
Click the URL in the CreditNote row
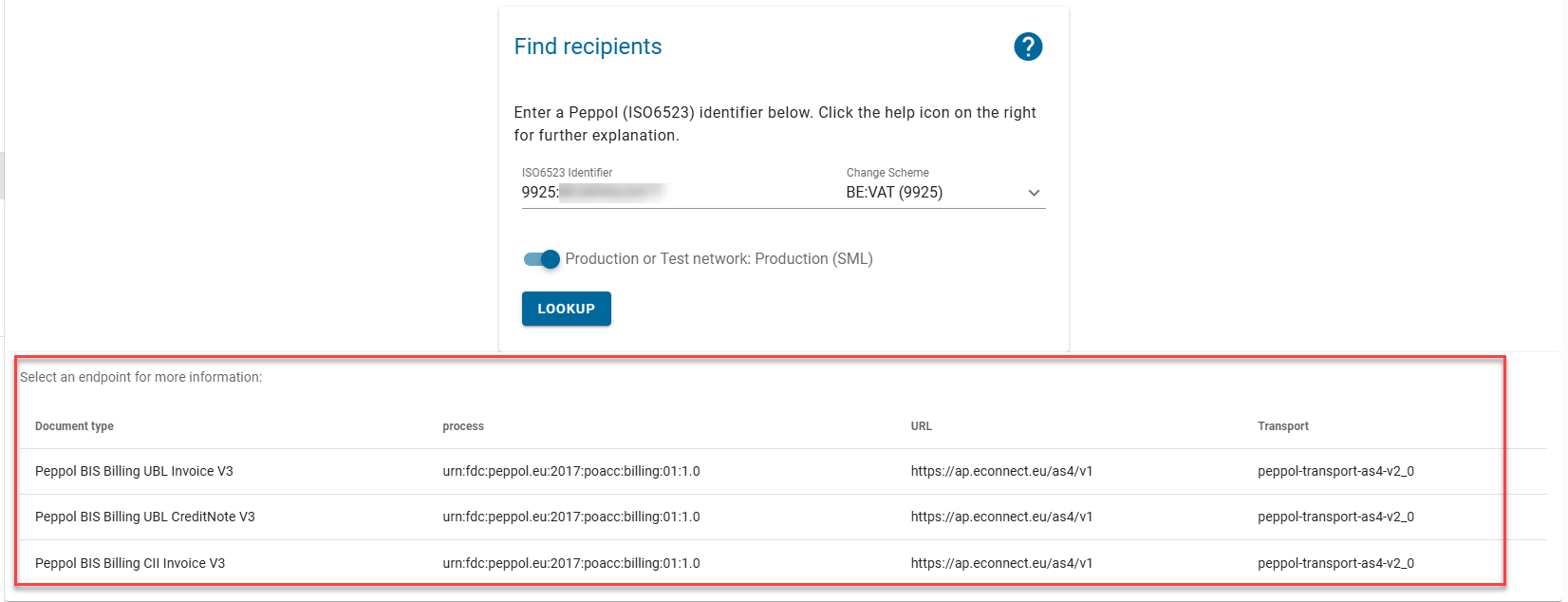click(x=1001, y=517)
